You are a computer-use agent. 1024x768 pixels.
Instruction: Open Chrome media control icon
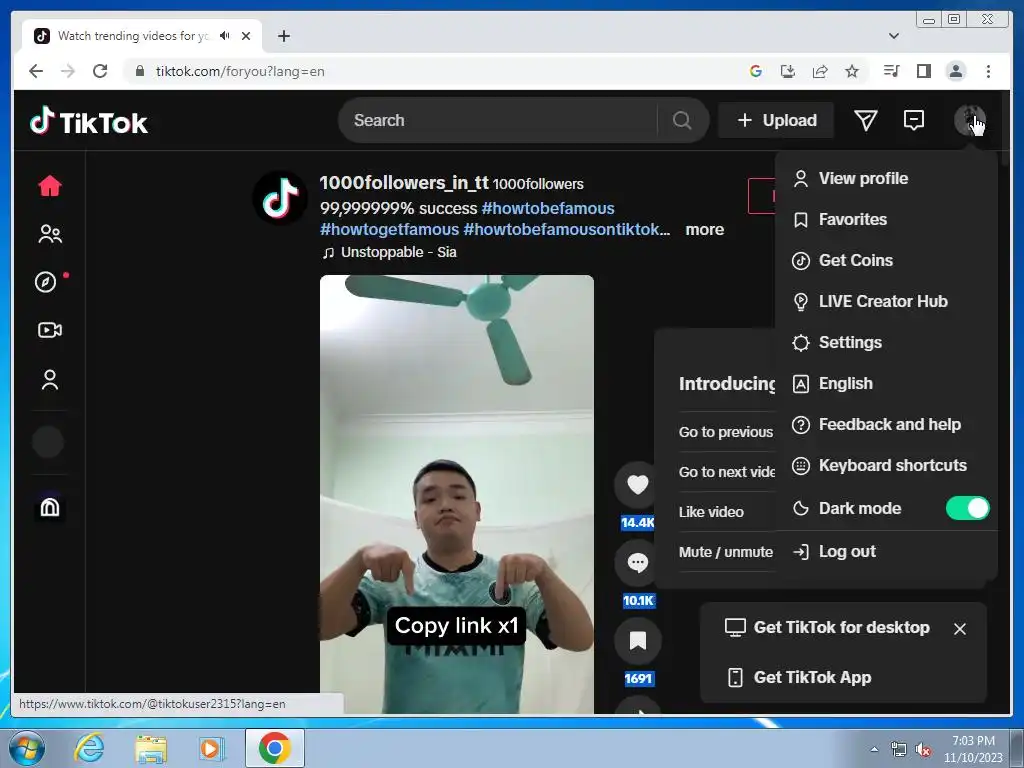click(891, 71)
